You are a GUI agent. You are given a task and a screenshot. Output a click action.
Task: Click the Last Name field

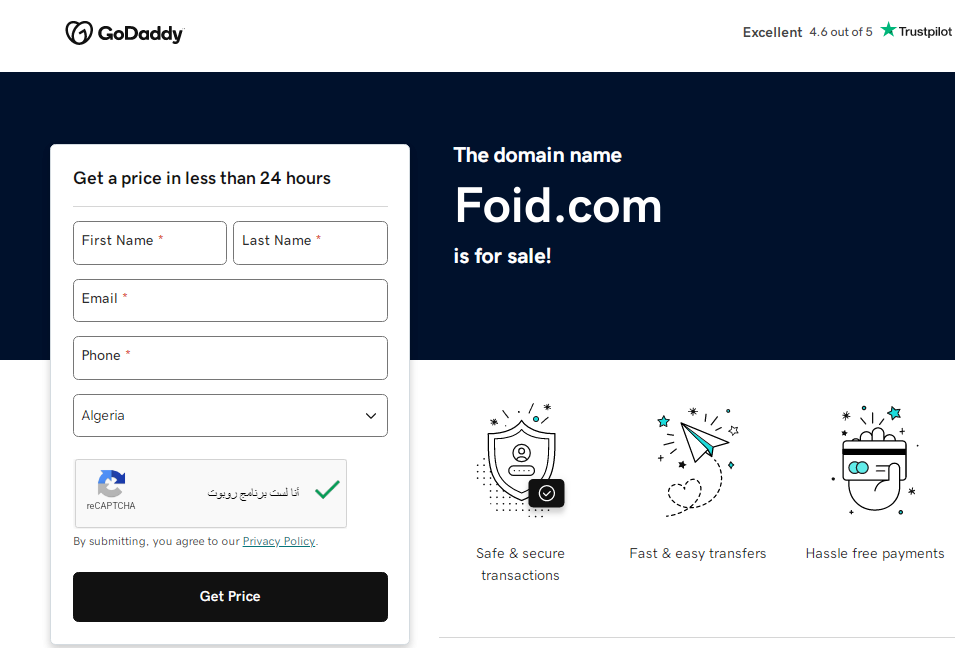tap(310, 243)
